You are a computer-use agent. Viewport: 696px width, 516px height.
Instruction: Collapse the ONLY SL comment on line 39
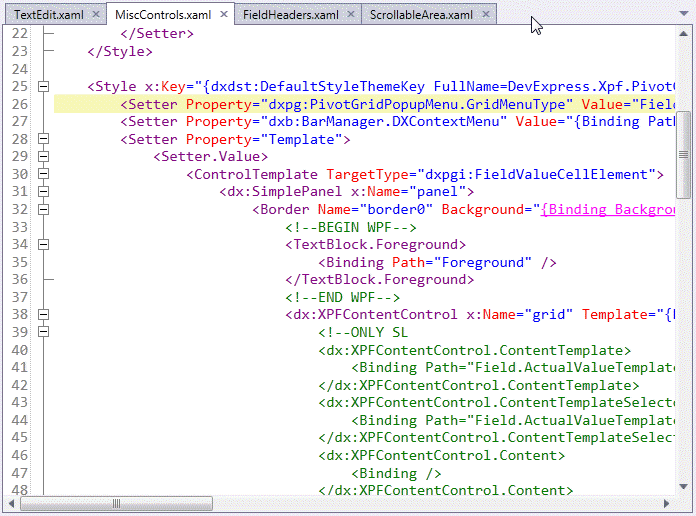tap(44, 332)
